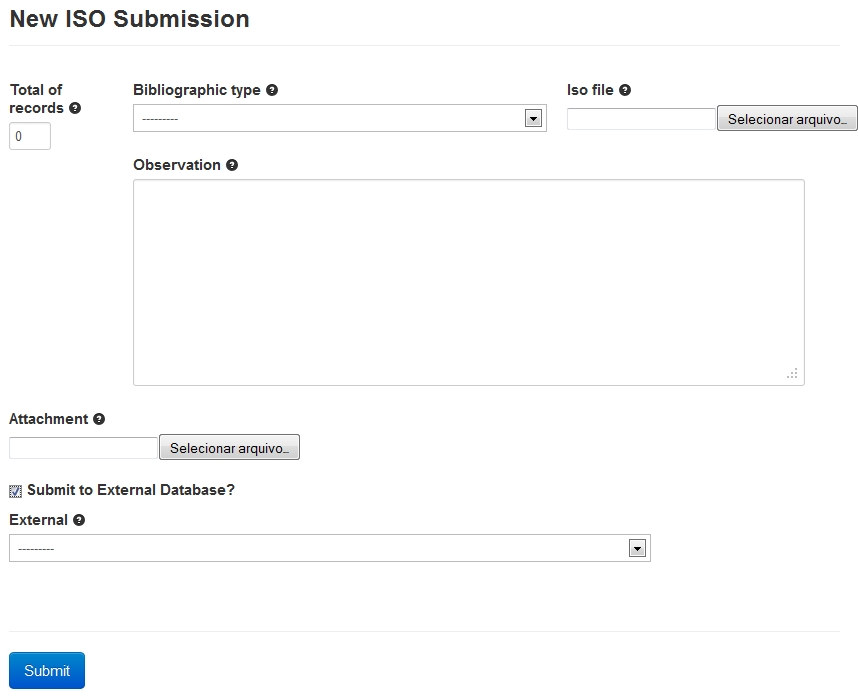Viewport: 858px width, 696px height.
Task: Click the Bibliographic type dropdown arrow
Action: click(x=533, y=118)
